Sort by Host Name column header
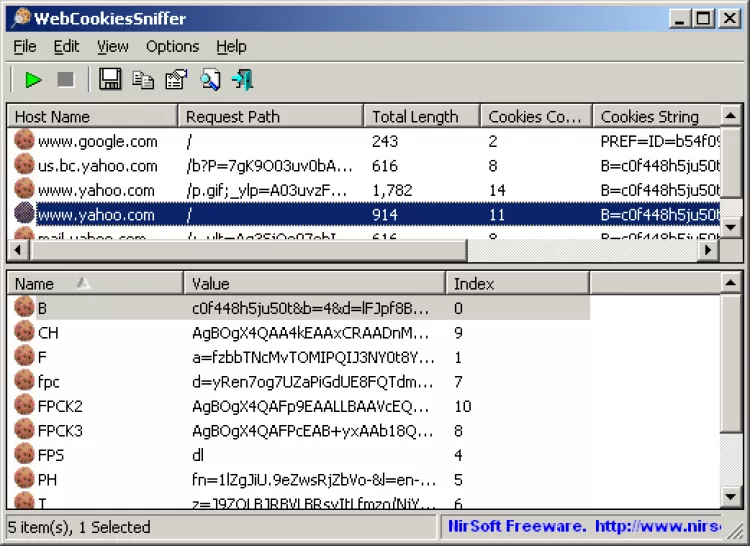The width and height of the screenshot is (750, 546). [92, 117]
